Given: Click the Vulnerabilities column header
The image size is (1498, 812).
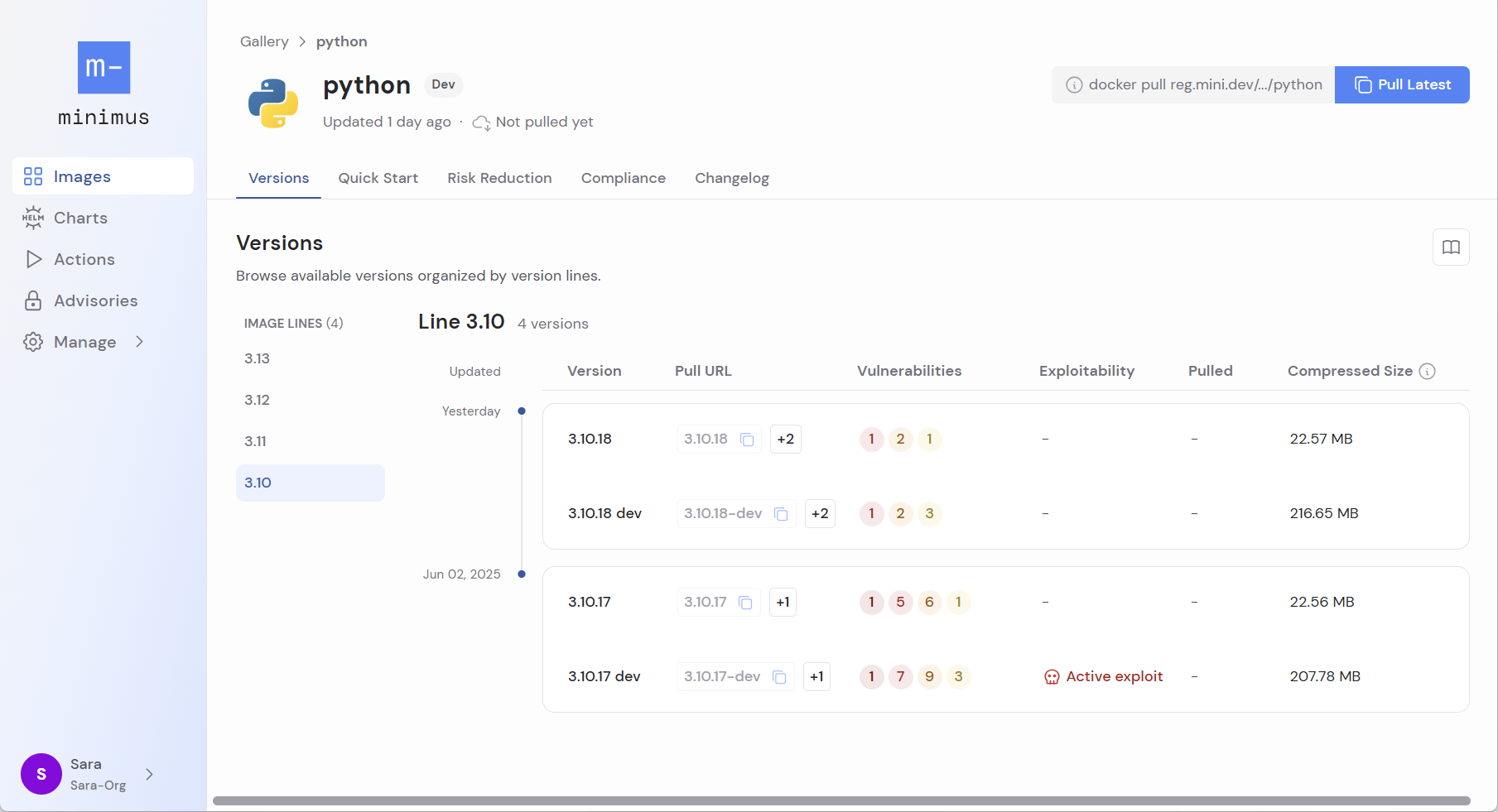Looking at the screenshot, I should [x=909, y=371].
